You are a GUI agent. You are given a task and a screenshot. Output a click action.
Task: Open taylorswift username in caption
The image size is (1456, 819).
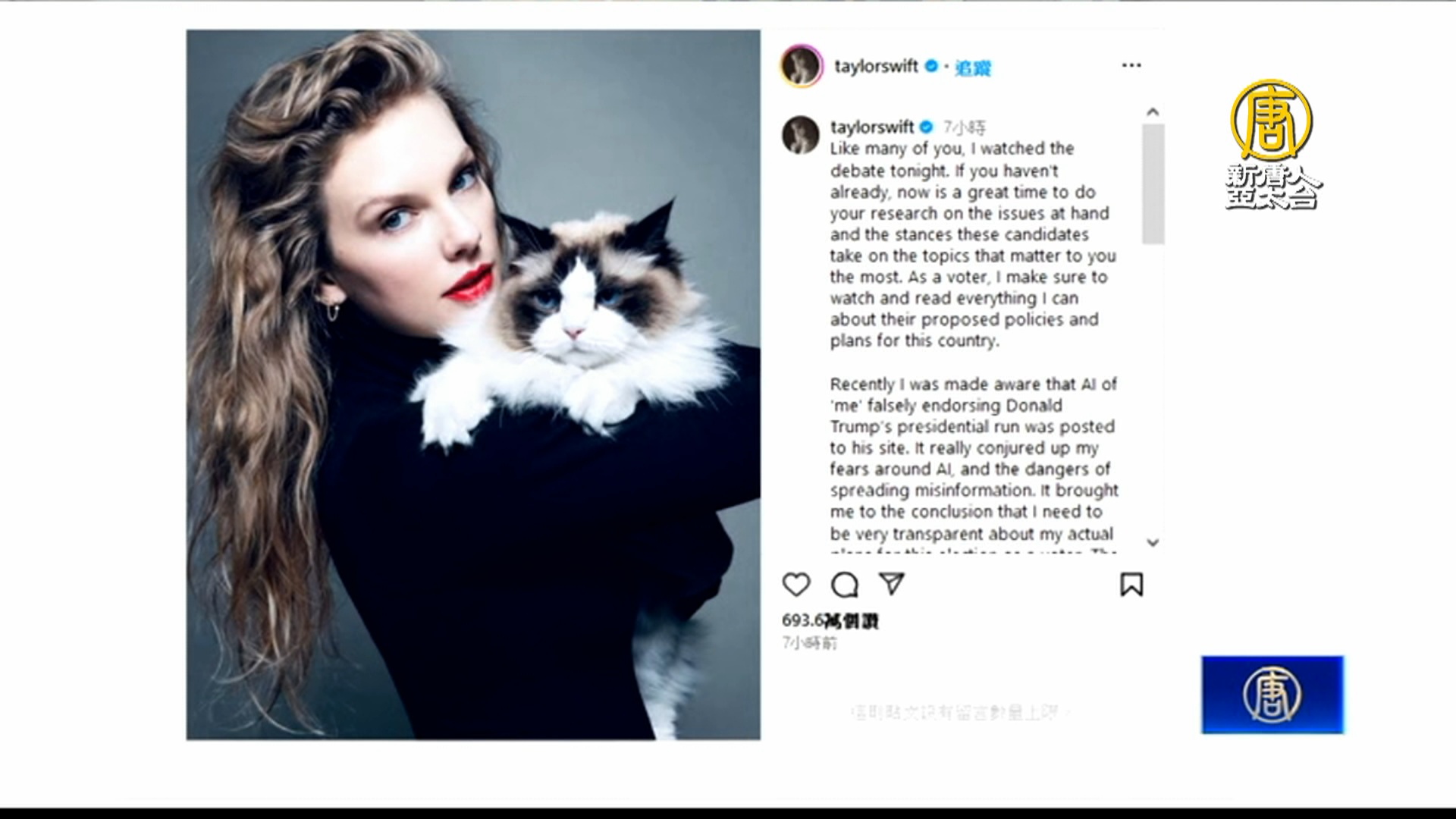[872, 127]
